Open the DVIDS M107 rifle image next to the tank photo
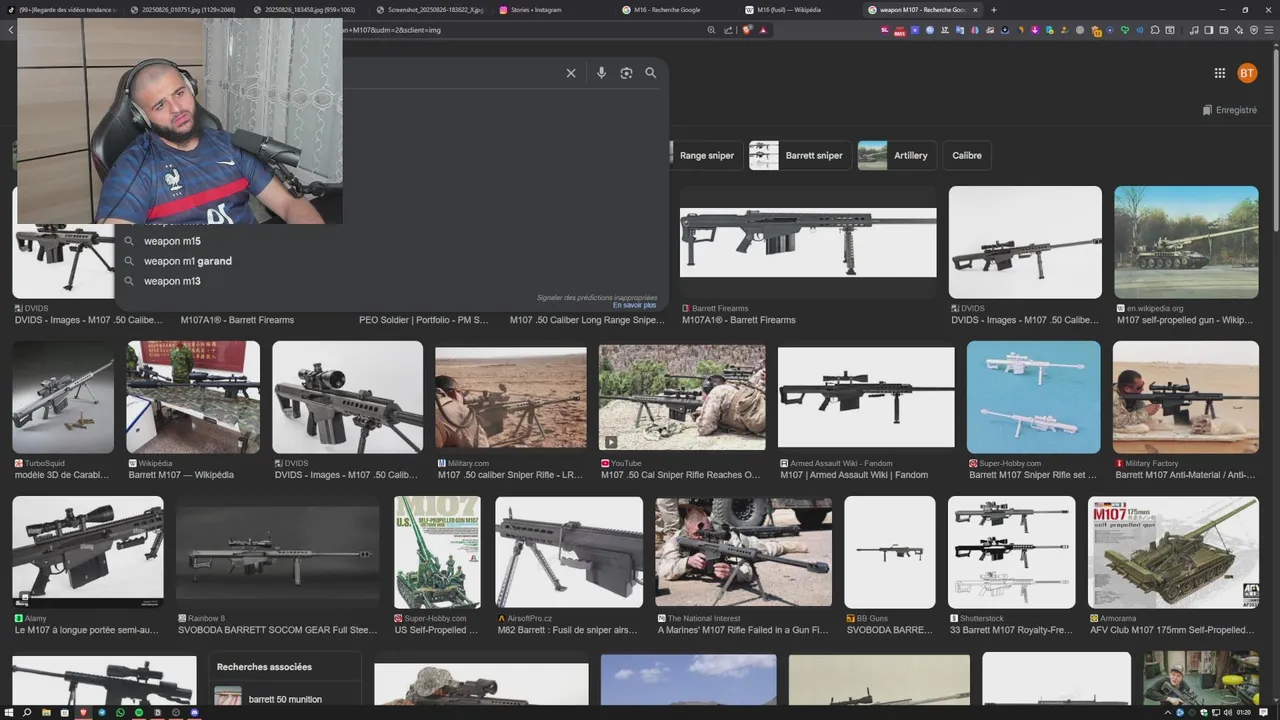 pyautogui.click(x=1025, y=242)
